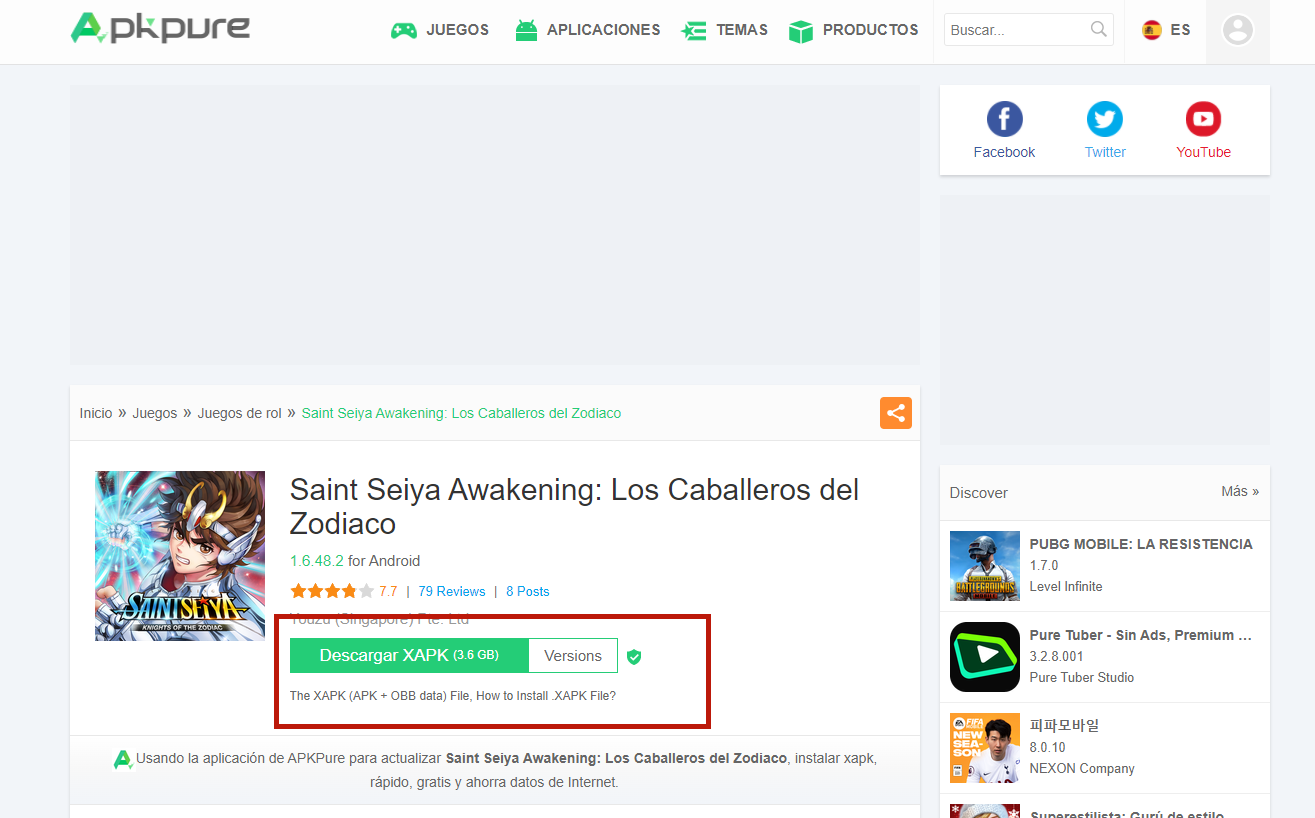Open the Versions button
The height and width of the screenshot is (818, 1315).
(573, 656)
